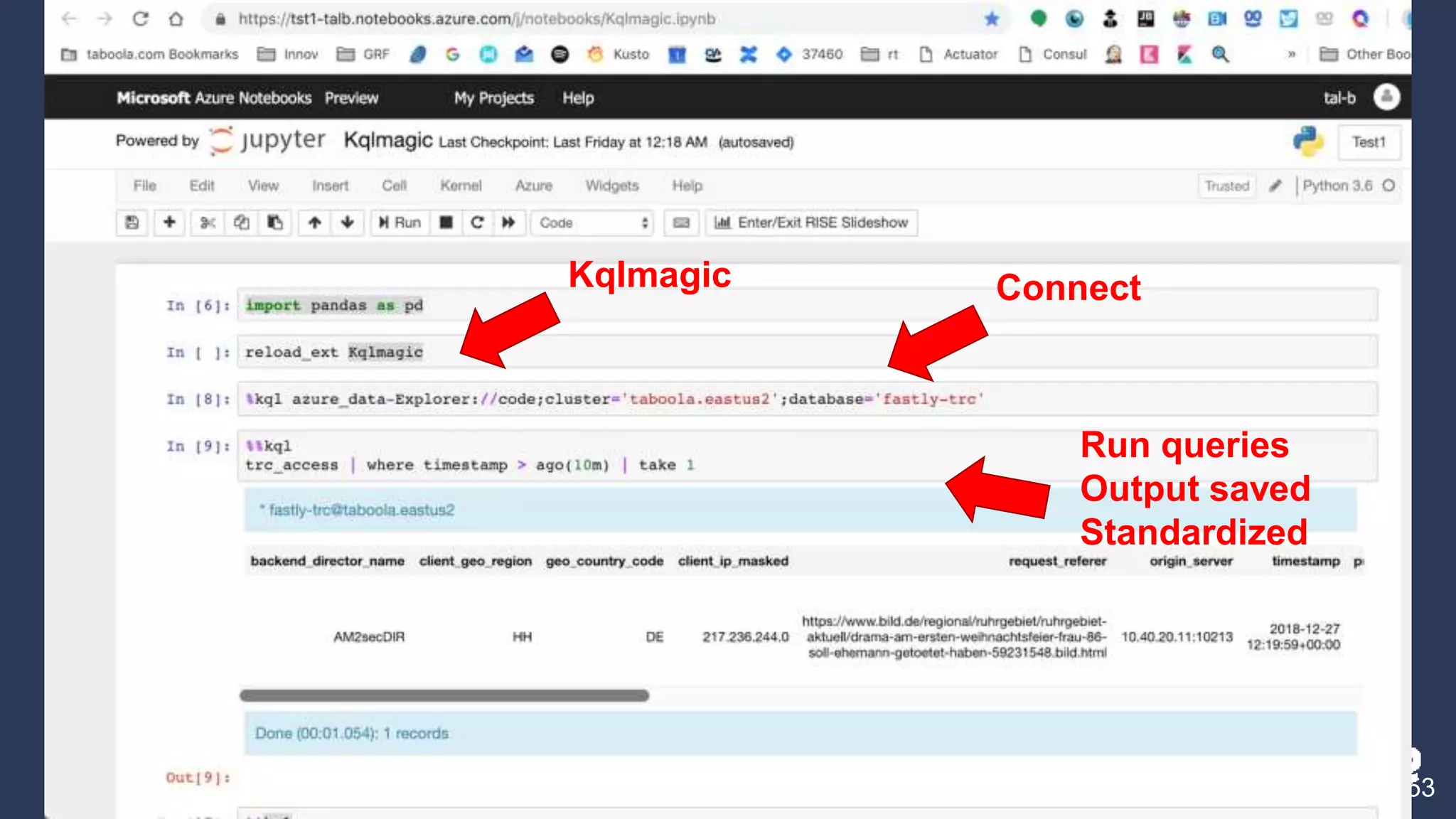
Task: Click the tal-b user avatar icon
Action: click(x=1386, y=97)
